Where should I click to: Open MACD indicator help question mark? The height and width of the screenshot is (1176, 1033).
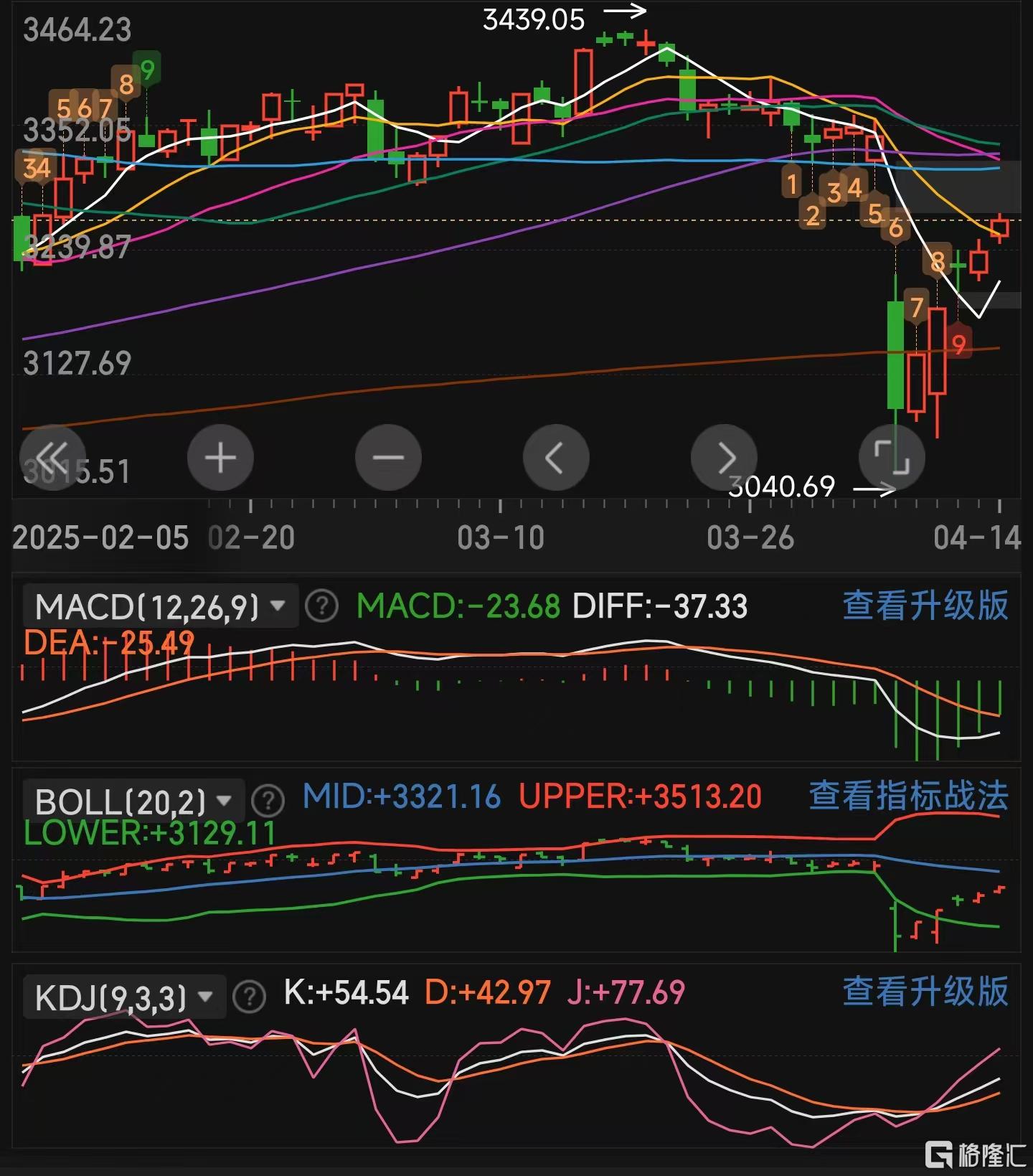[321, 606]
